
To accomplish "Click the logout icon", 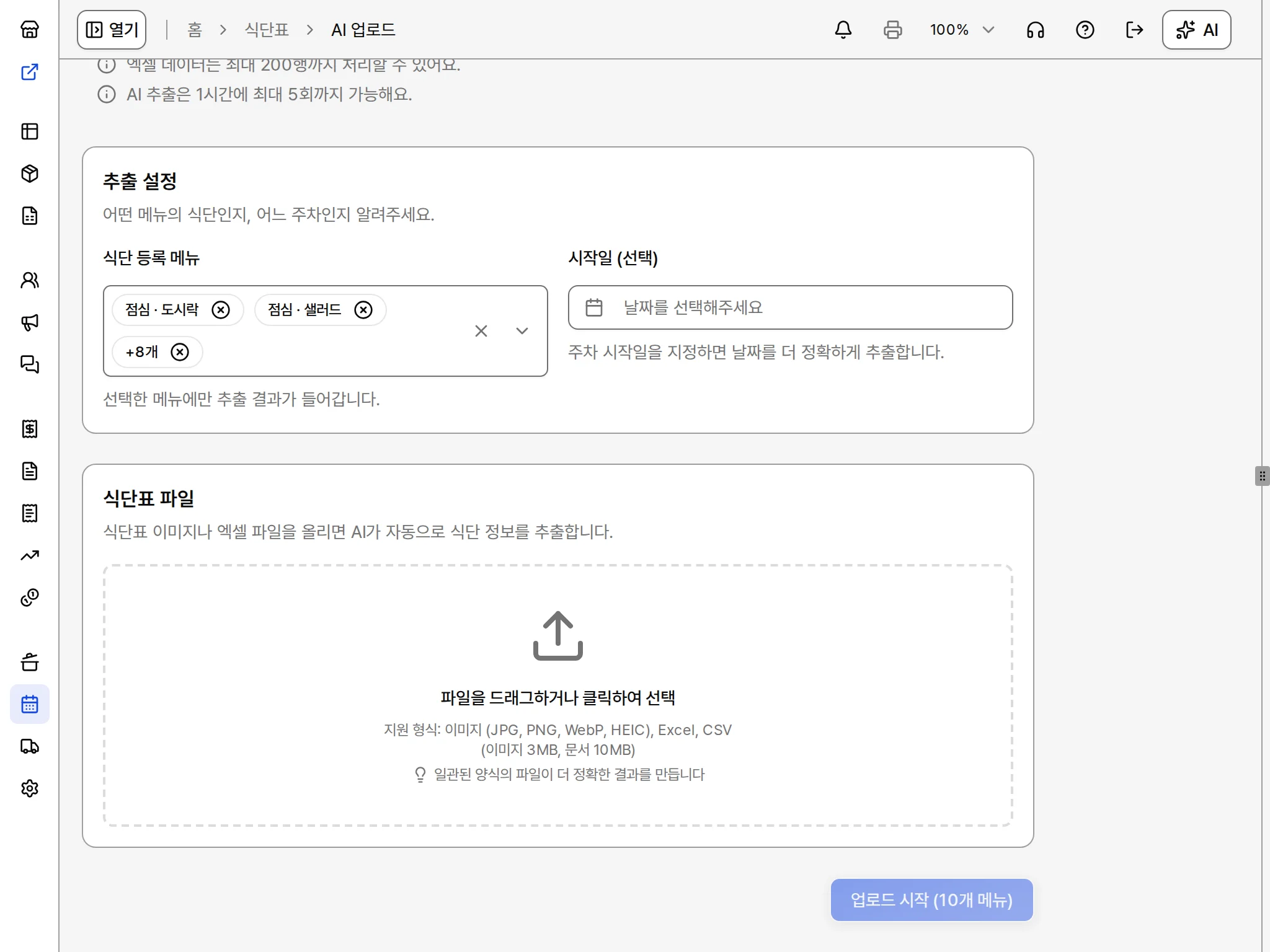I will [1135, 30].
